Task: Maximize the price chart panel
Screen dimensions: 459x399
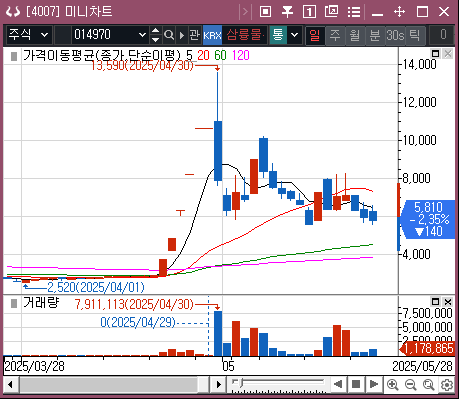Action: click(x=435, y=54)
